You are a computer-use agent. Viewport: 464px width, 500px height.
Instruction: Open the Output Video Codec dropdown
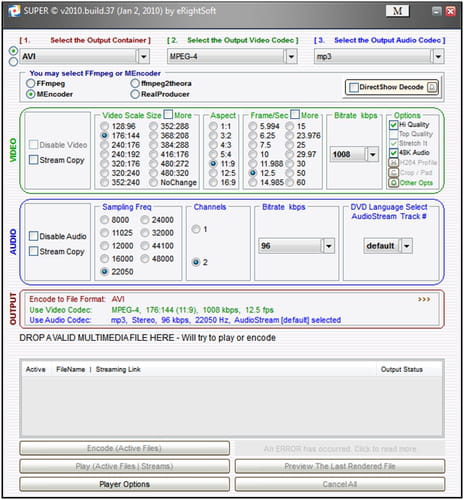click(291, 57)
